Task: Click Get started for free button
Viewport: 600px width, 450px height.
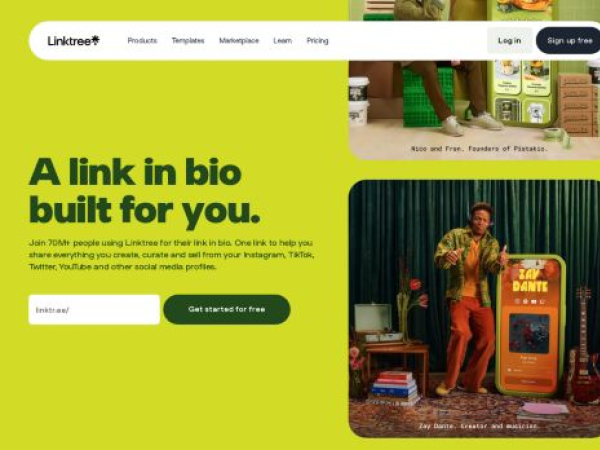Action: [227, 310]
